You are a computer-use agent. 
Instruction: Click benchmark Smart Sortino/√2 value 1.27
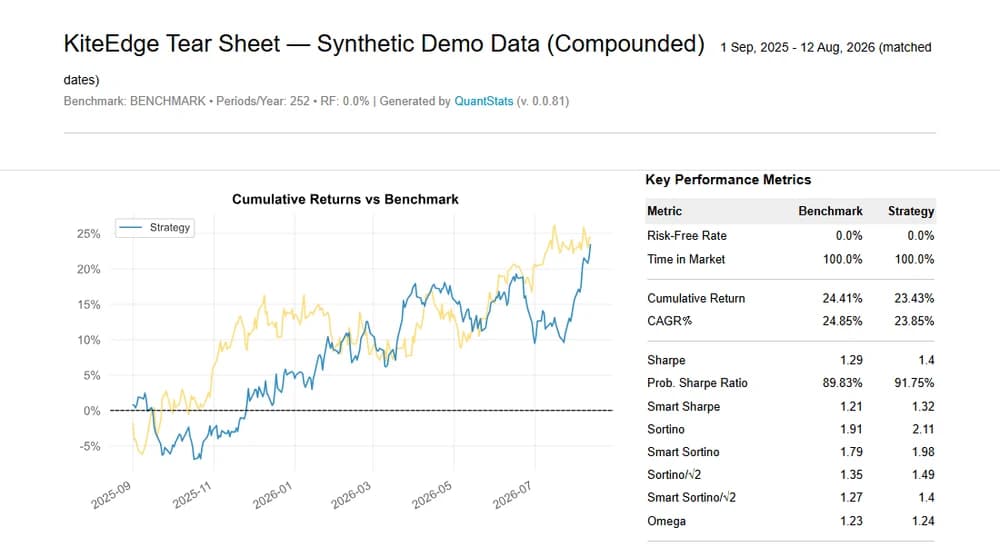[x=851, y=497]
